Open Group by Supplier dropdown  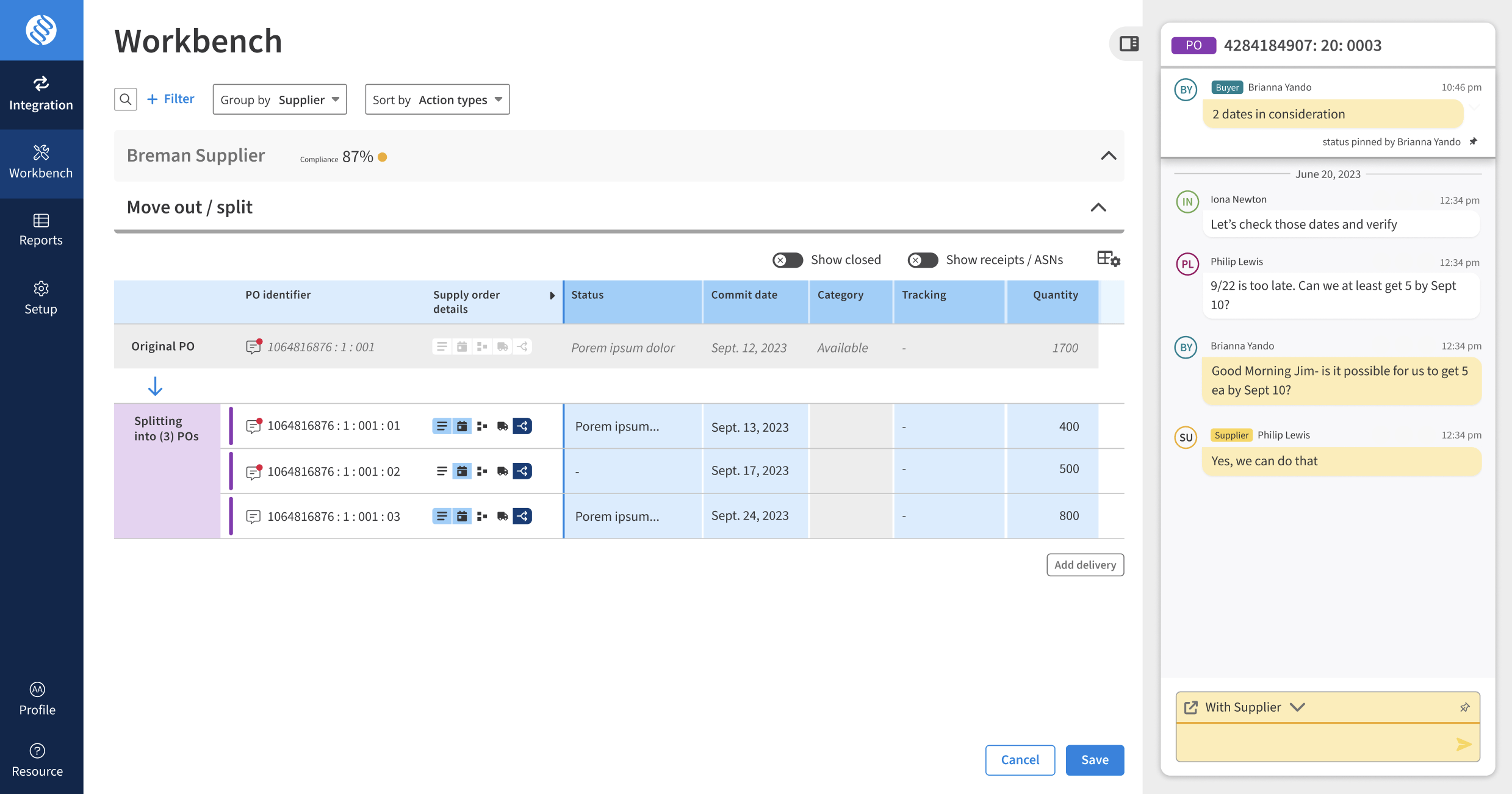coord(279,99)
